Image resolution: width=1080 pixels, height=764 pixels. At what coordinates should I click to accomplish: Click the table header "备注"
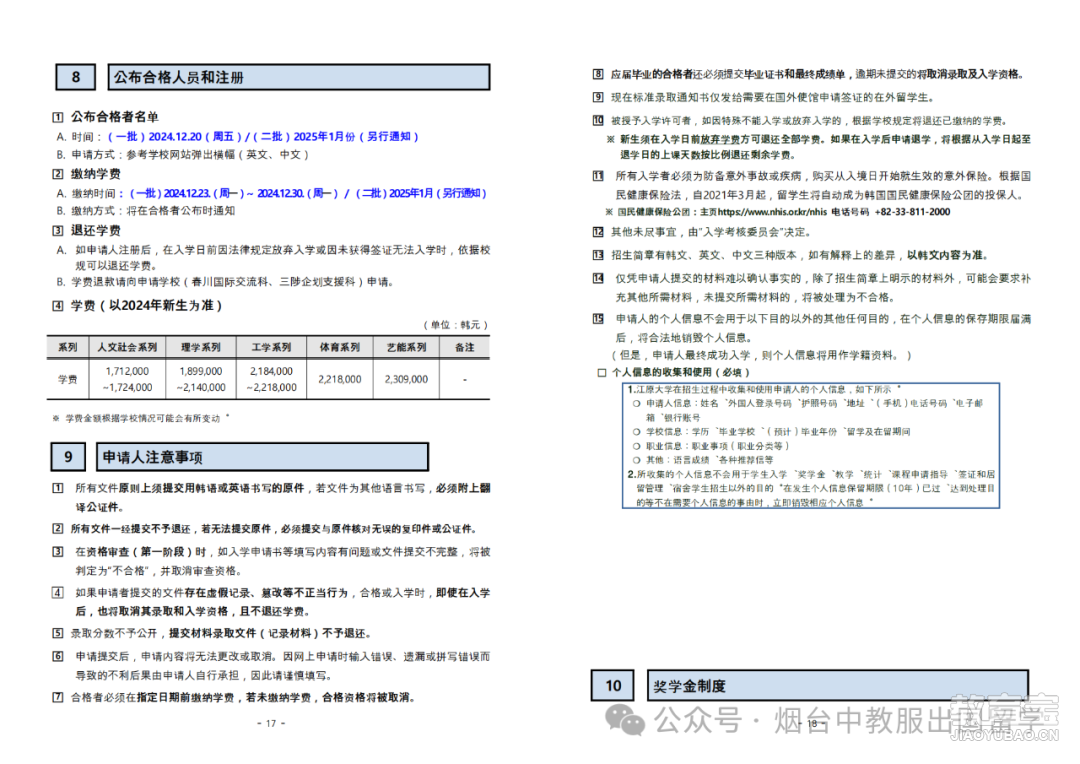(465, 347)
